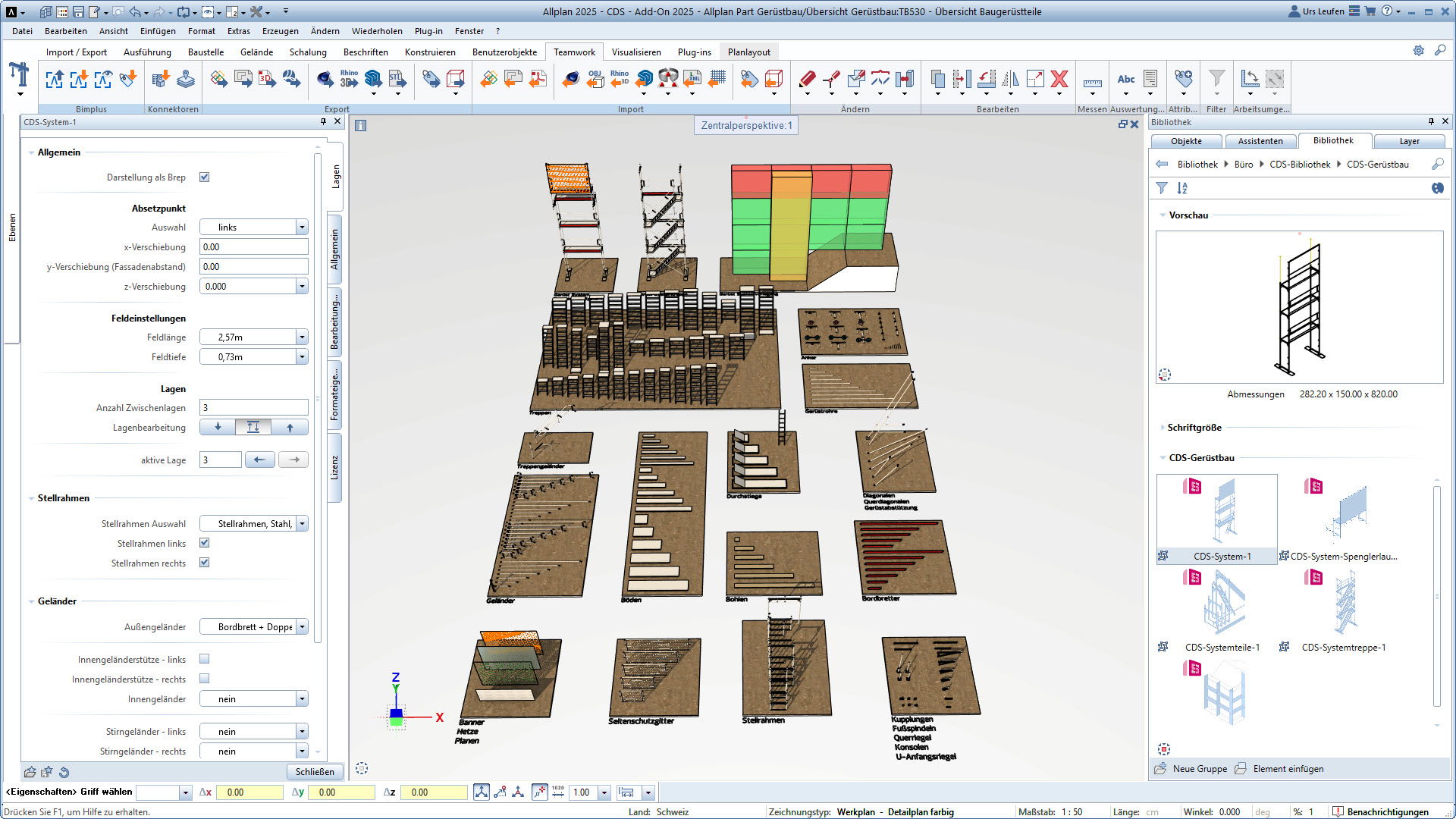Click the 3D PDF export icon

(x=267, y=78)
